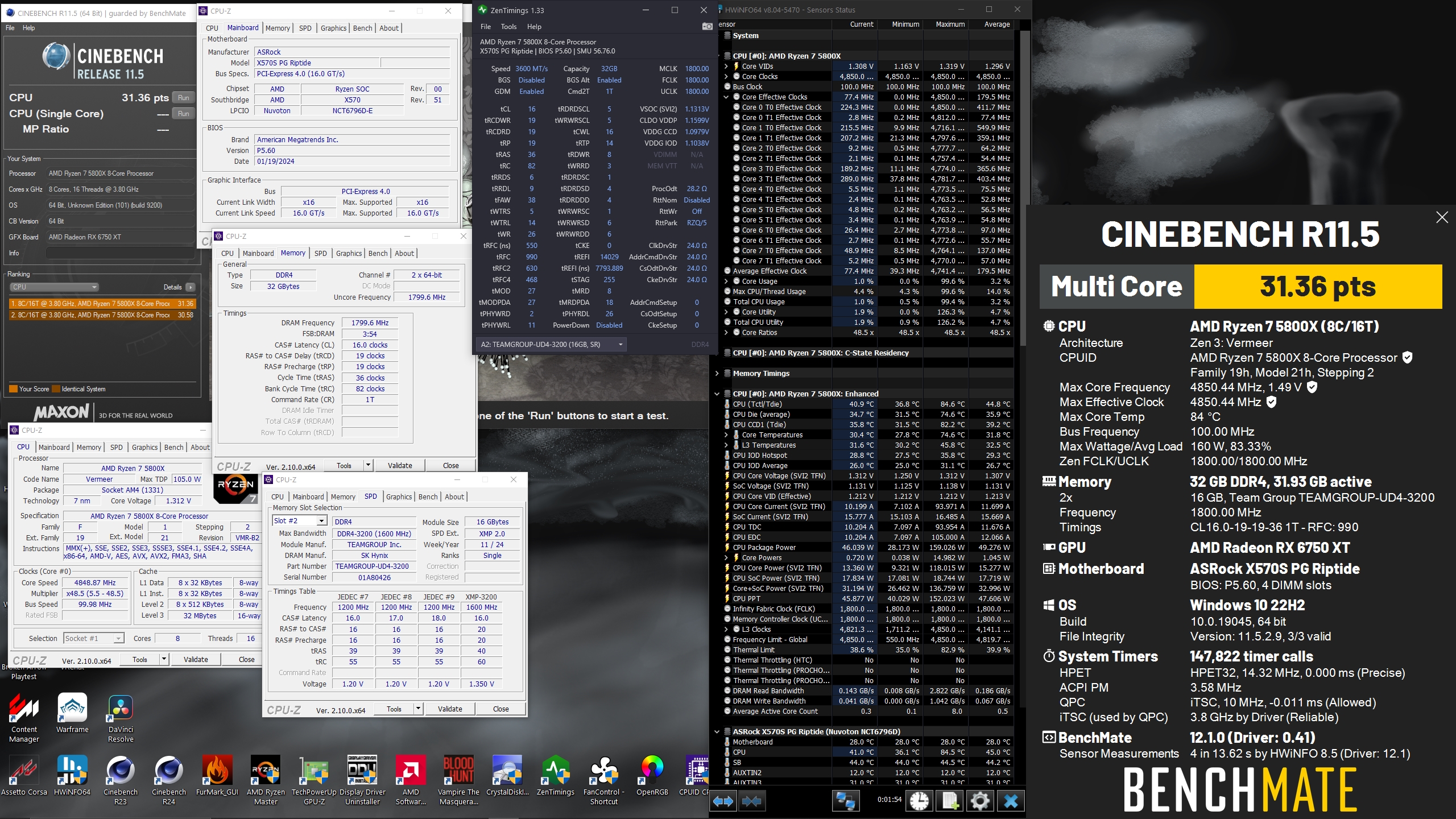Collapse CPU Enhanced section in HWiNFO
This screenshot has width=1456, height=819.
pyautogui.click(x=717, y=394)
